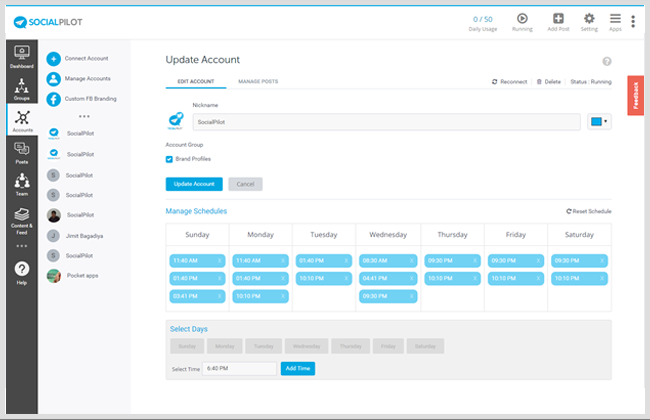Click the Delete account link

click(549, 82)
